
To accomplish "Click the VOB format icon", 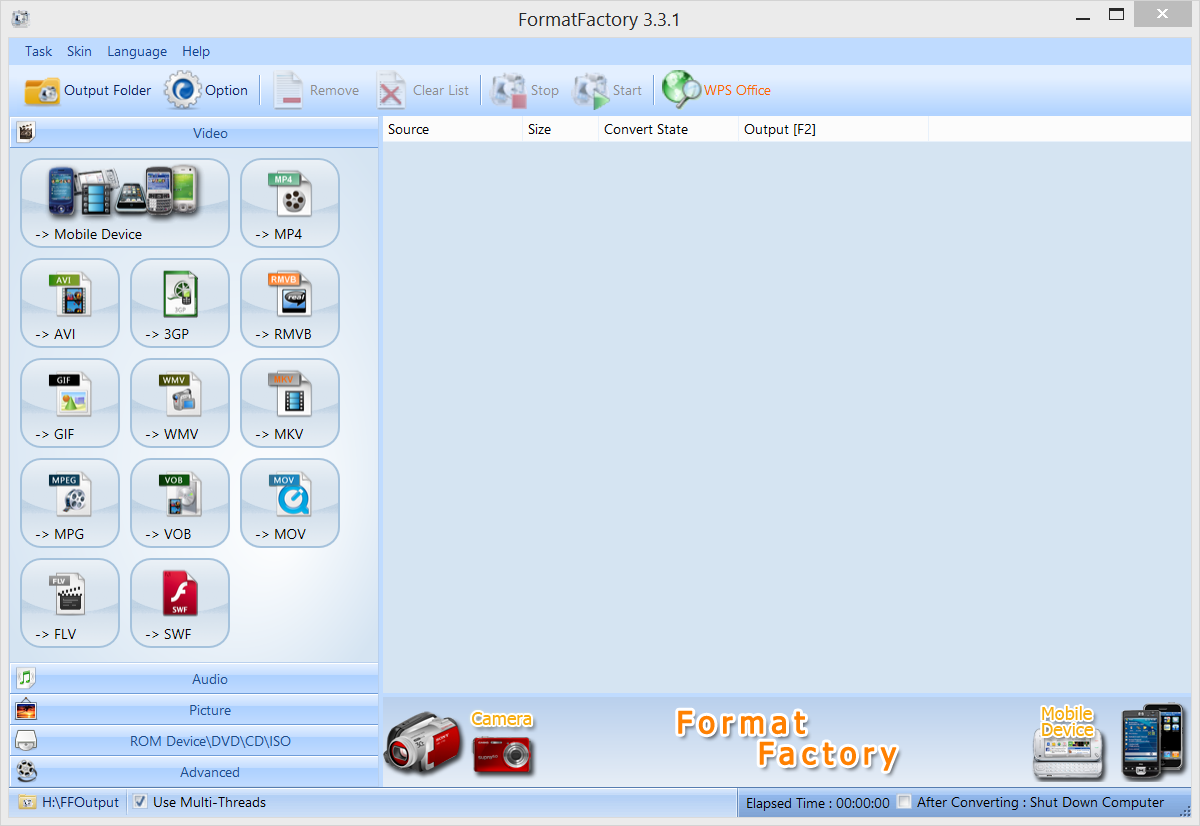I will click(180, 503).
